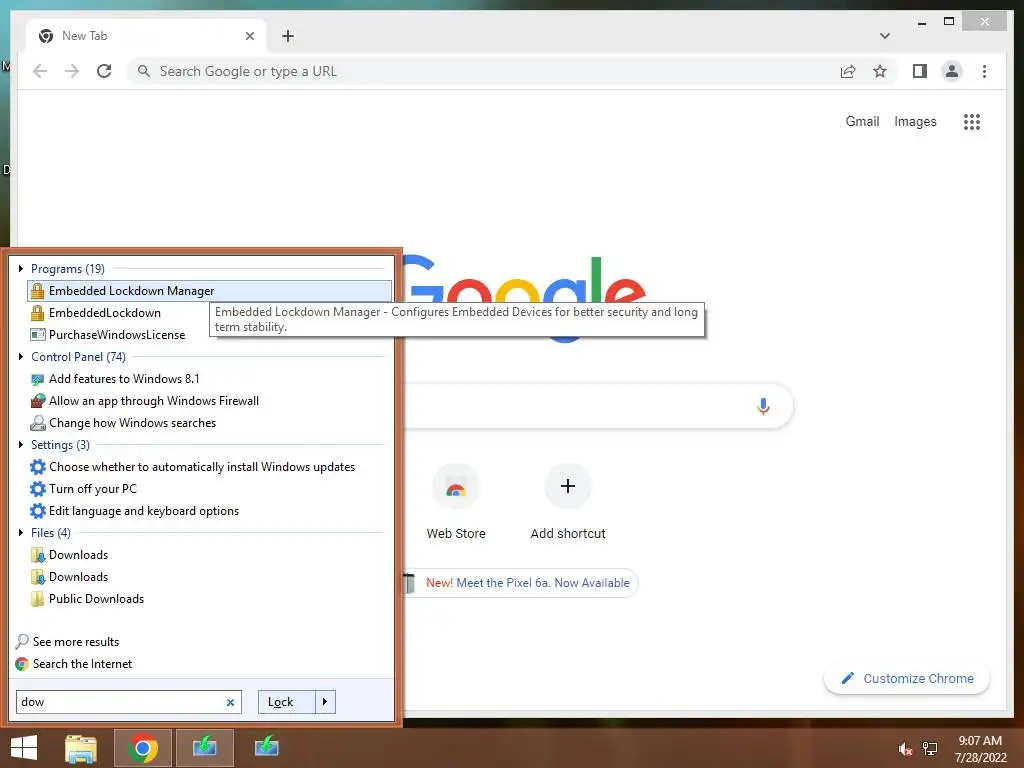The width and height of the screenshot is (1024, 768).
Task: Collapse the Programs (19) results group
Action: click(21, 268)
